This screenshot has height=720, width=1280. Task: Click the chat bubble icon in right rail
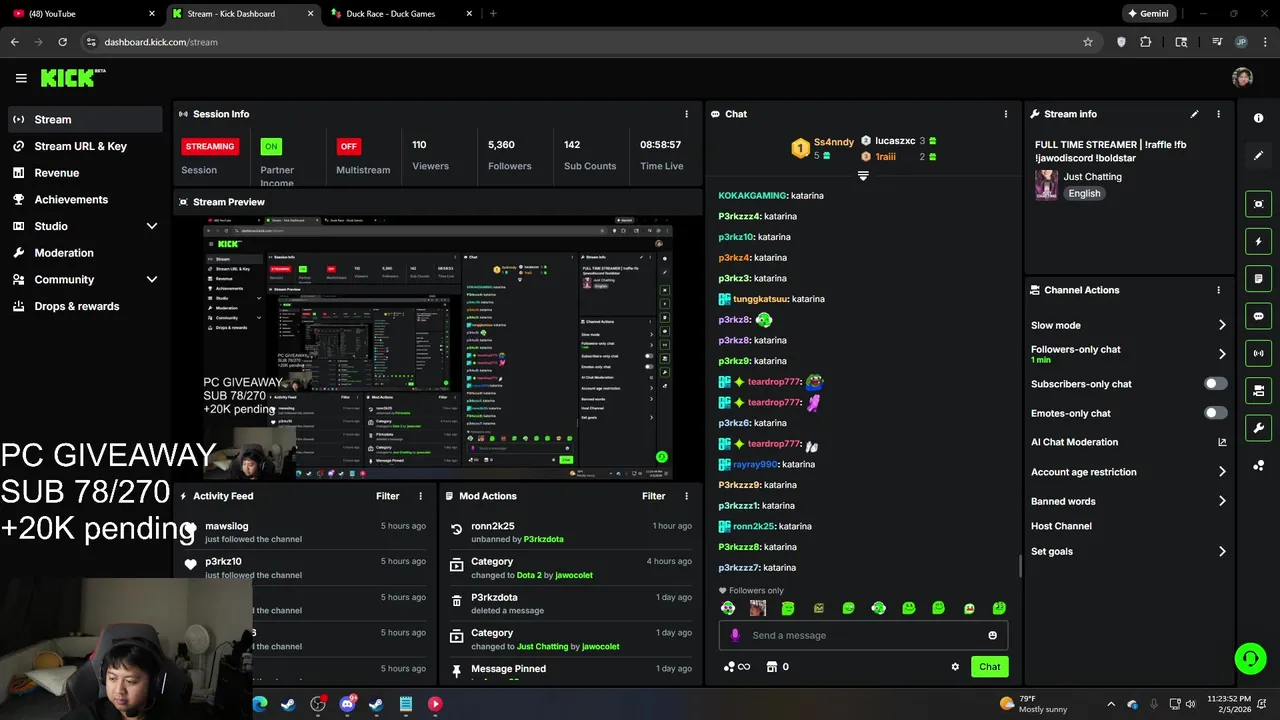click(x=1259, y=316)
